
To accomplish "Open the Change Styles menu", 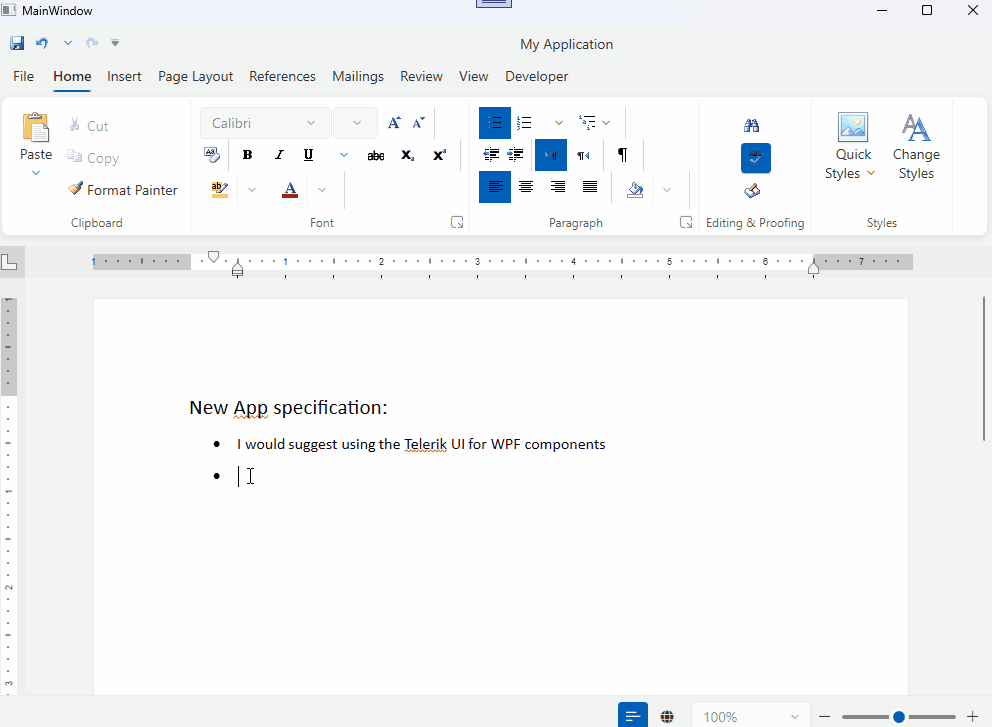I will pyautogui.click(x=916, y=147).
